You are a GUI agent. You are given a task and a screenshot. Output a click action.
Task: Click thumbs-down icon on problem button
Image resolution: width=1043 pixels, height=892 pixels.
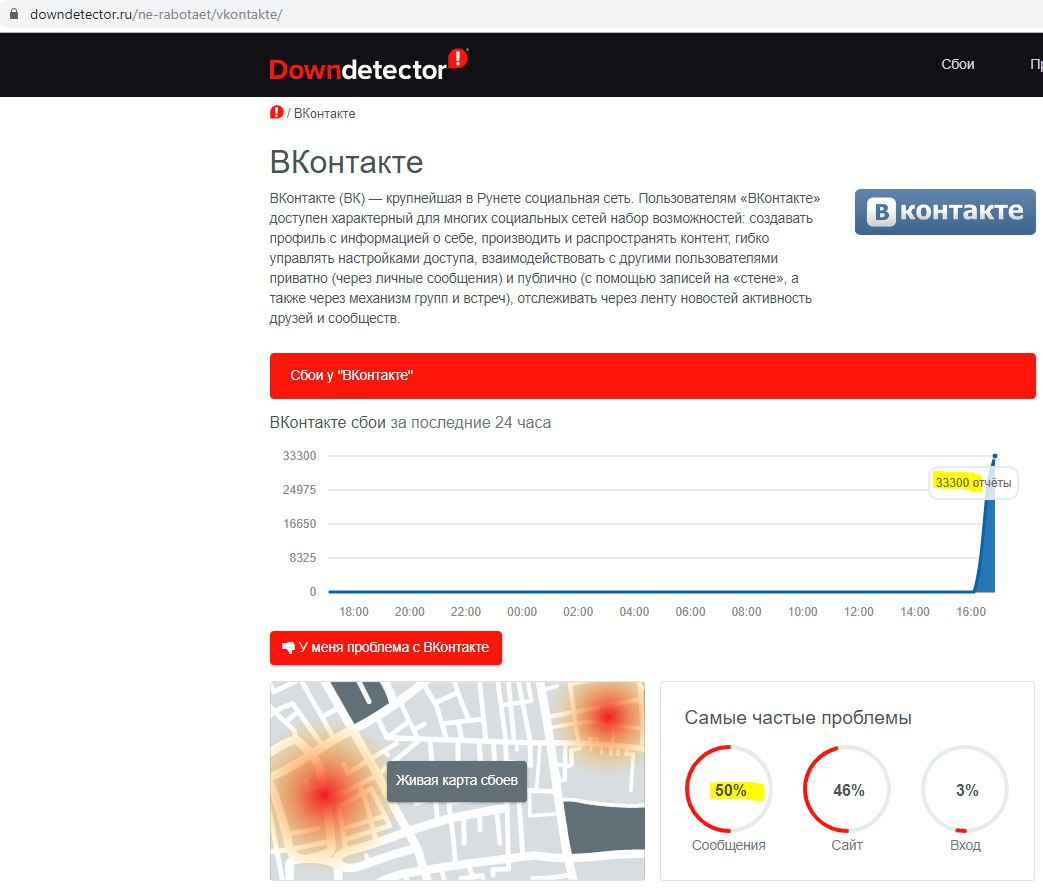click(288, 647)
